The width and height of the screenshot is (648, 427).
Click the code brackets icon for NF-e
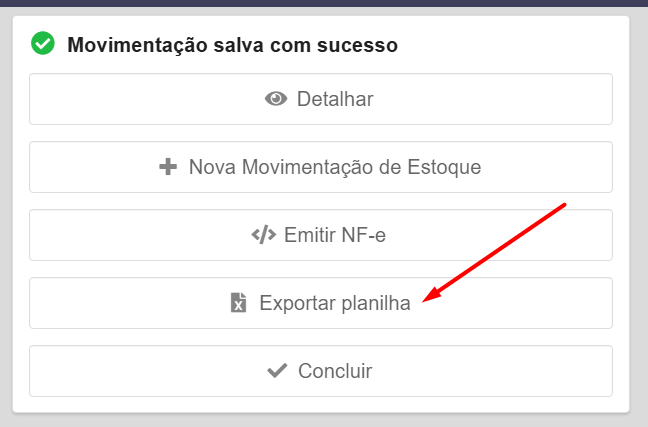click(x=263, y=235)
